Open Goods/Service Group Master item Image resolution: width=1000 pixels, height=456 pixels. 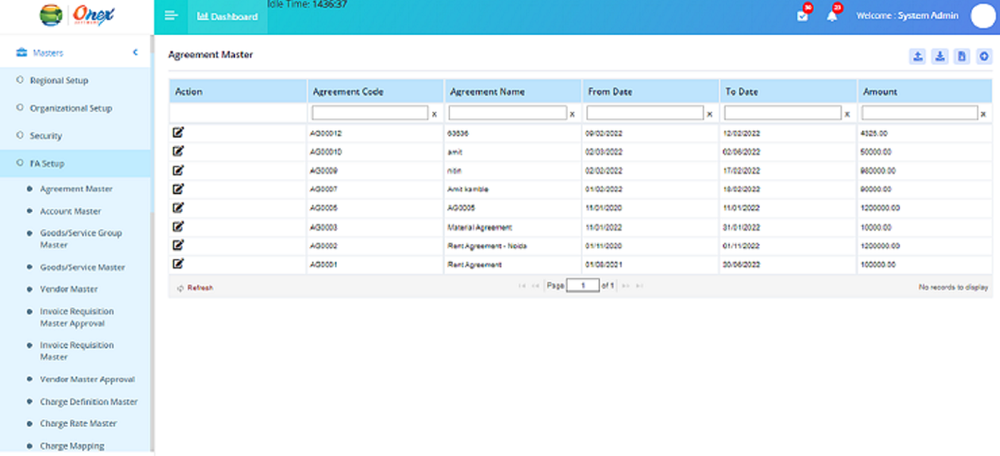coord(81,239)
